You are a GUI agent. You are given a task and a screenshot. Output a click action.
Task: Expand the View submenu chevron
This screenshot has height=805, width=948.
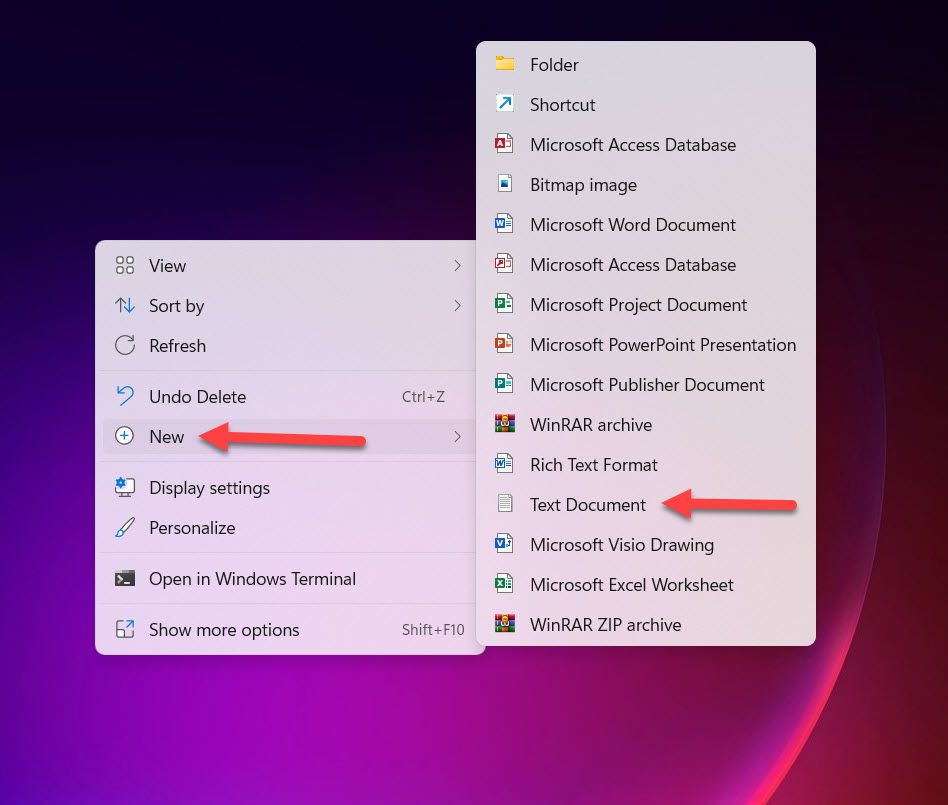click(x=457, y=266)
